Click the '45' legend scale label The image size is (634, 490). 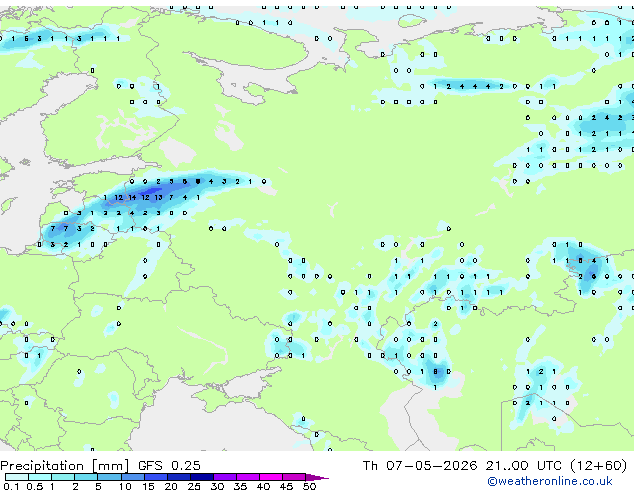click(286, 486)
